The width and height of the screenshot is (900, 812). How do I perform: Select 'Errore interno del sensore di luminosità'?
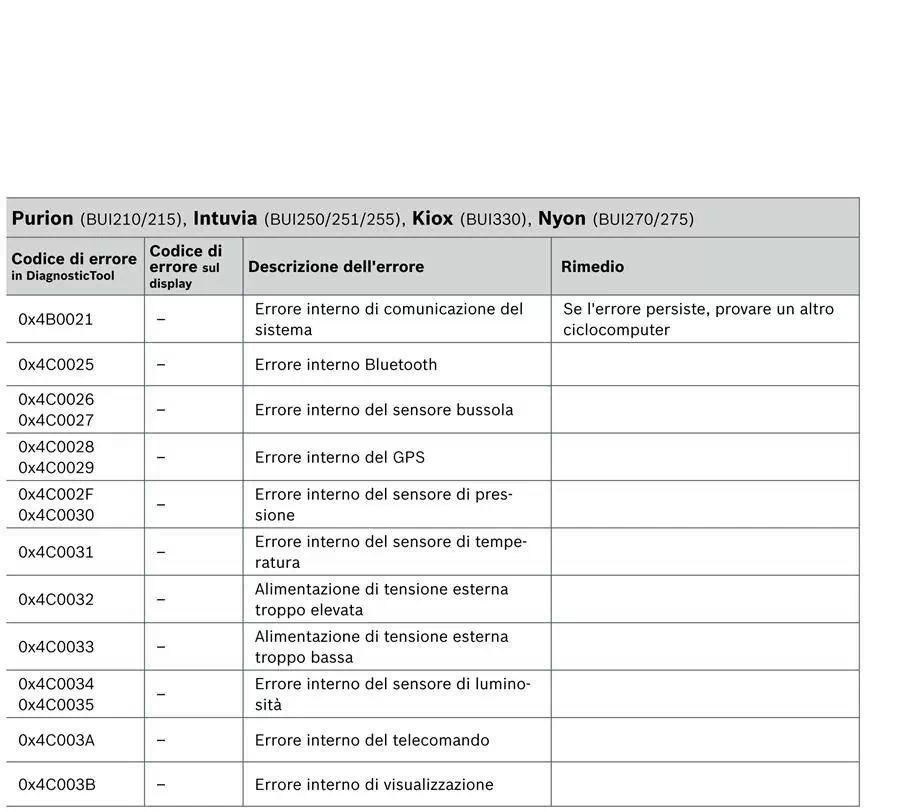tap(392, 694)
